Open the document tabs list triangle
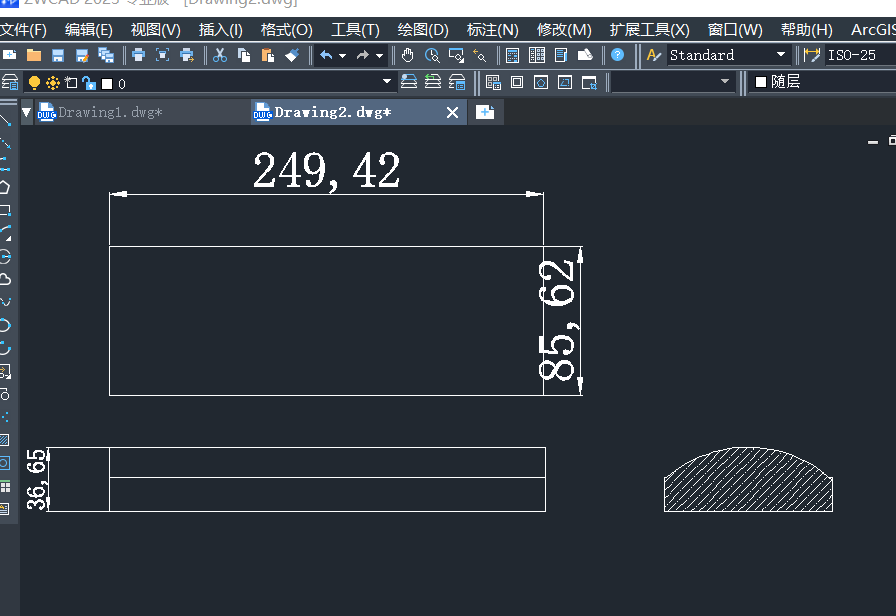896x616 pixels. click(x=26, y=112)
